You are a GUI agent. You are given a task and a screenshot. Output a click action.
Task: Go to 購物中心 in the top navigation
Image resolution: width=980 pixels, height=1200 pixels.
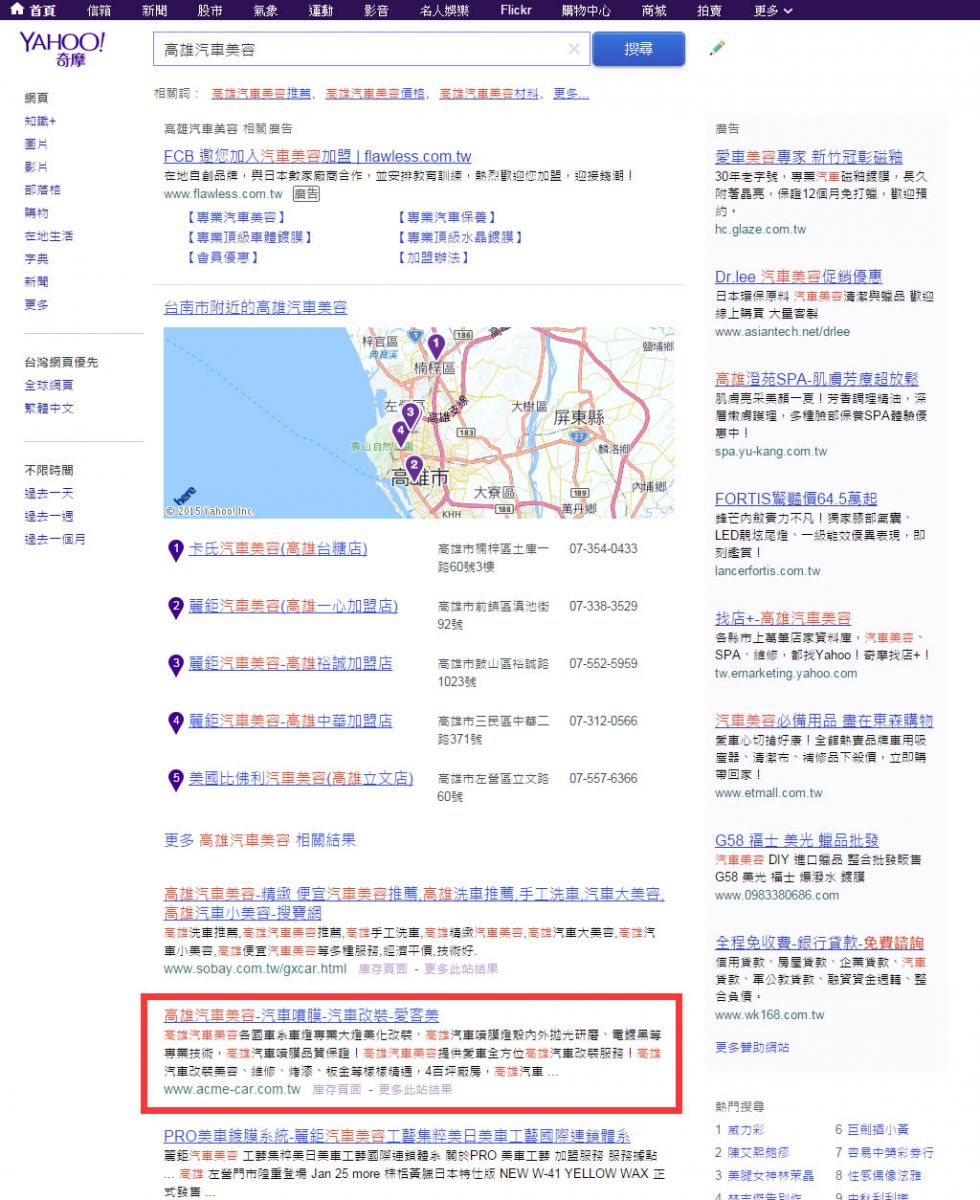pos(586,10)
